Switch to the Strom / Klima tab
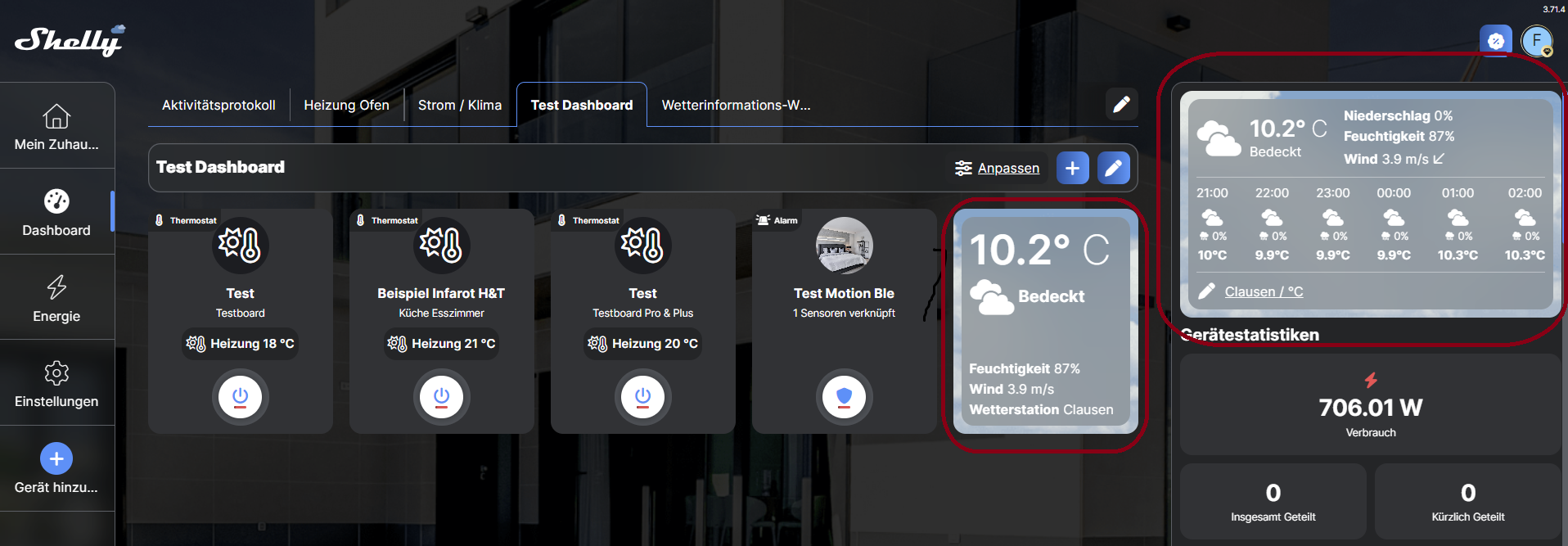The width and height of the screenshot is (1568, 546). (459, 105)
